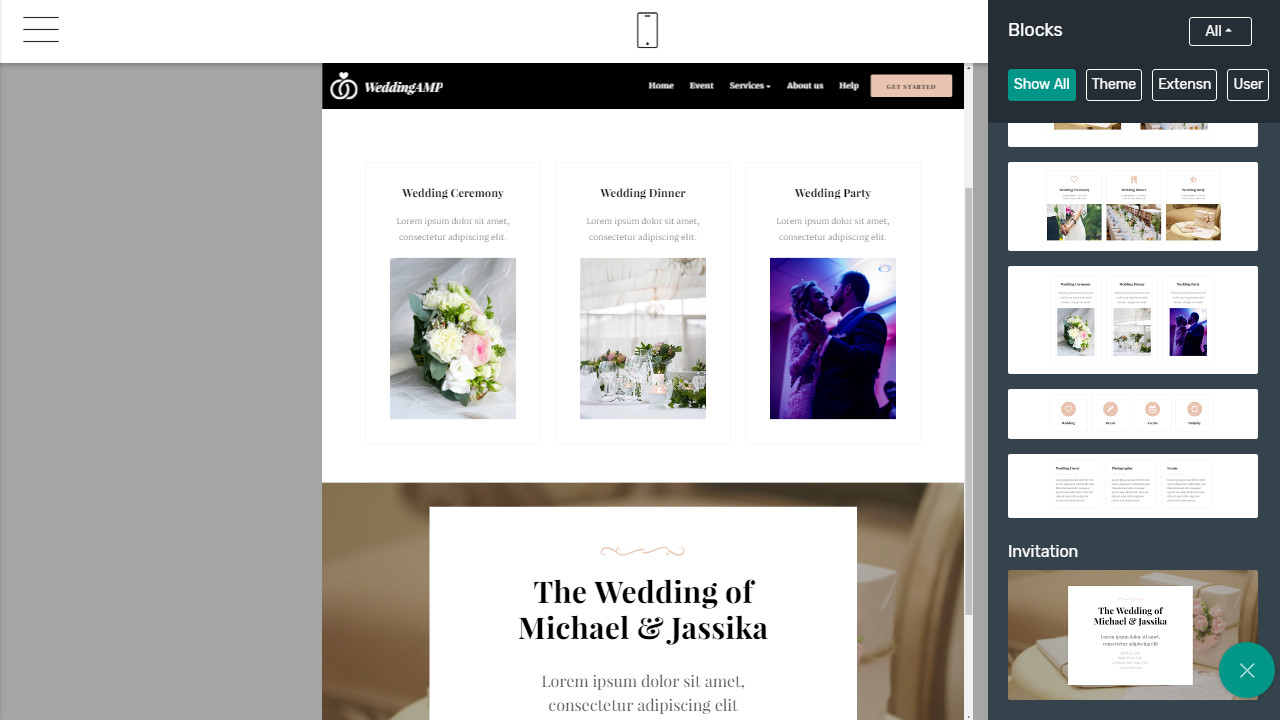This screenshot has width=1280, height=720.
Task: Click the About us nav link
Action: click(804, 86)
